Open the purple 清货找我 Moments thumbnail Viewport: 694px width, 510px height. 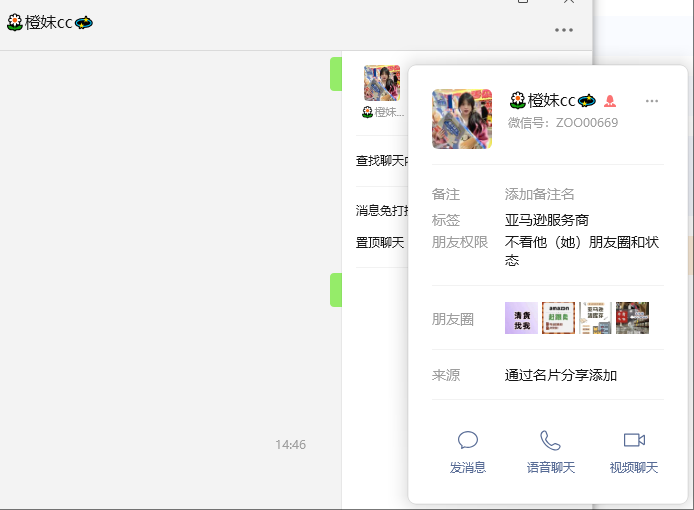pos(521,318)
